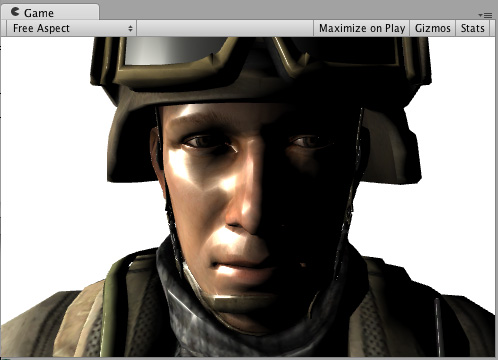Toggle Maximize on Play
Screen dimensions: 498x360
point(362,28)
